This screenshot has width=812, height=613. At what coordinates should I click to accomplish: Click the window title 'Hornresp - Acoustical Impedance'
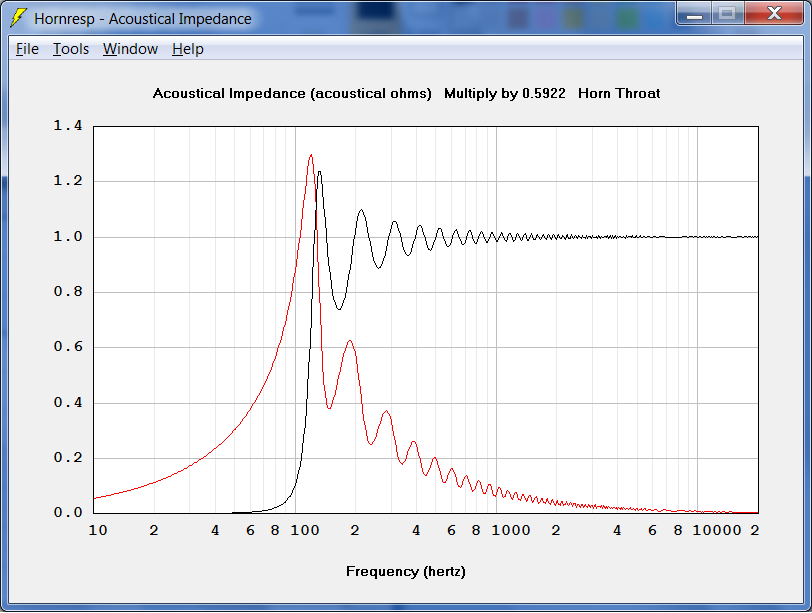tap(142, 19)
